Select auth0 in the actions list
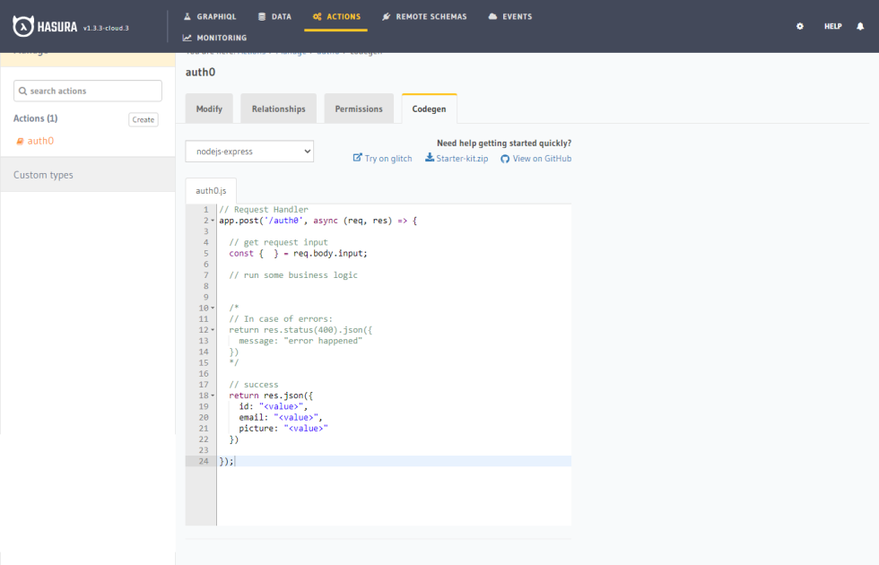 40,141
